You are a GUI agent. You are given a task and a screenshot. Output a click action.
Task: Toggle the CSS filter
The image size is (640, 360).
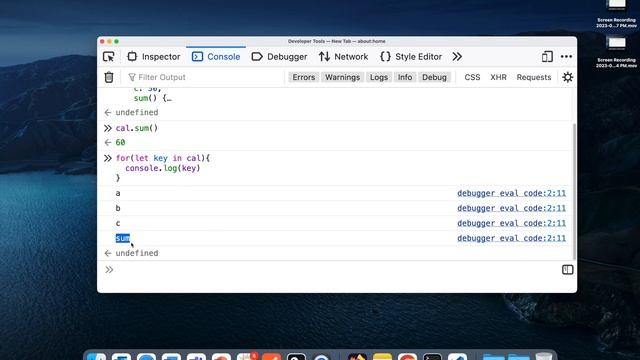(x=472, y=77)
